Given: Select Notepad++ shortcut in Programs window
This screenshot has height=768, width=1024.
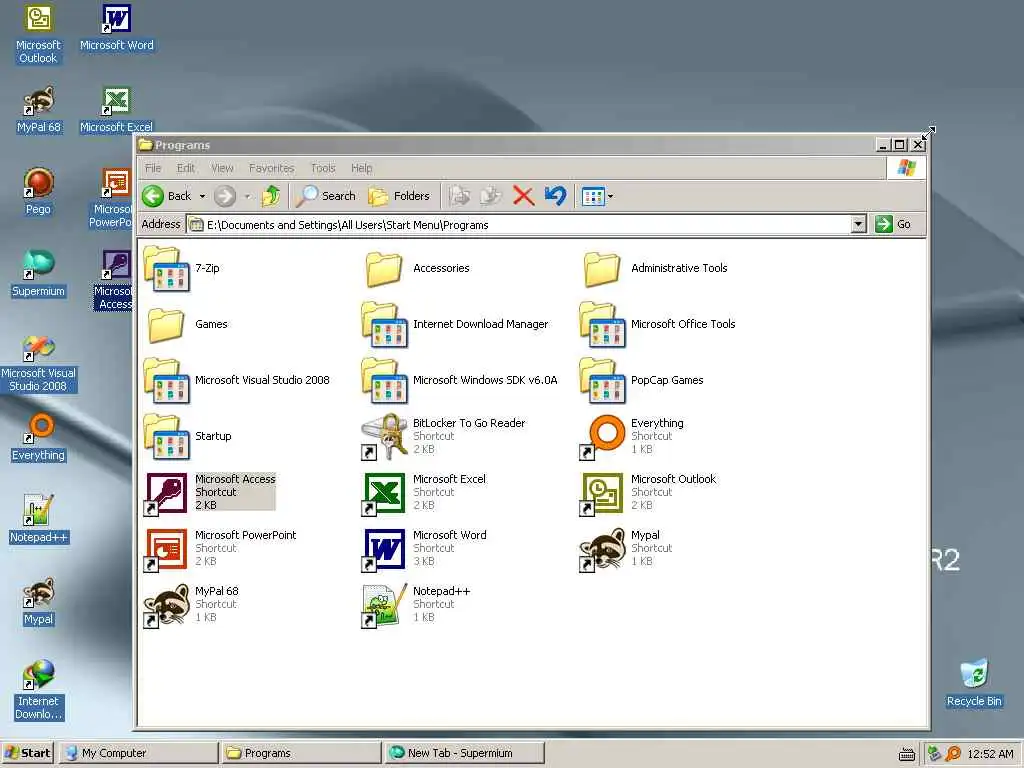Looking at the screenshot, I should coord(416,605).
